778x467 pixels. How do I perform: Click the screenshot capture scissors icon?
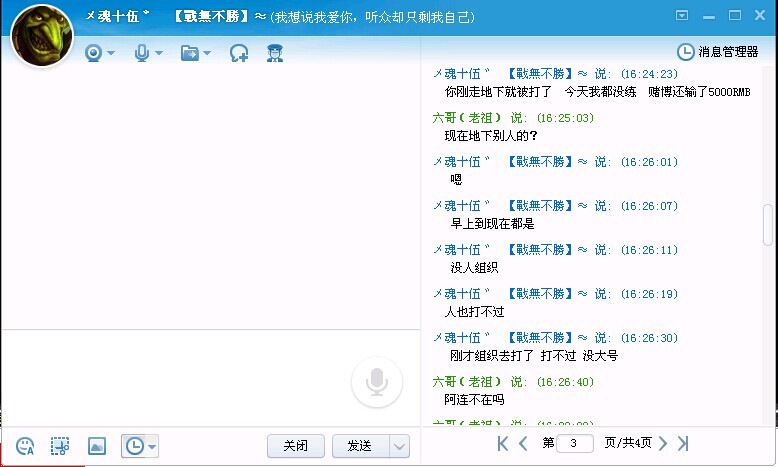[x=60, y=446]
